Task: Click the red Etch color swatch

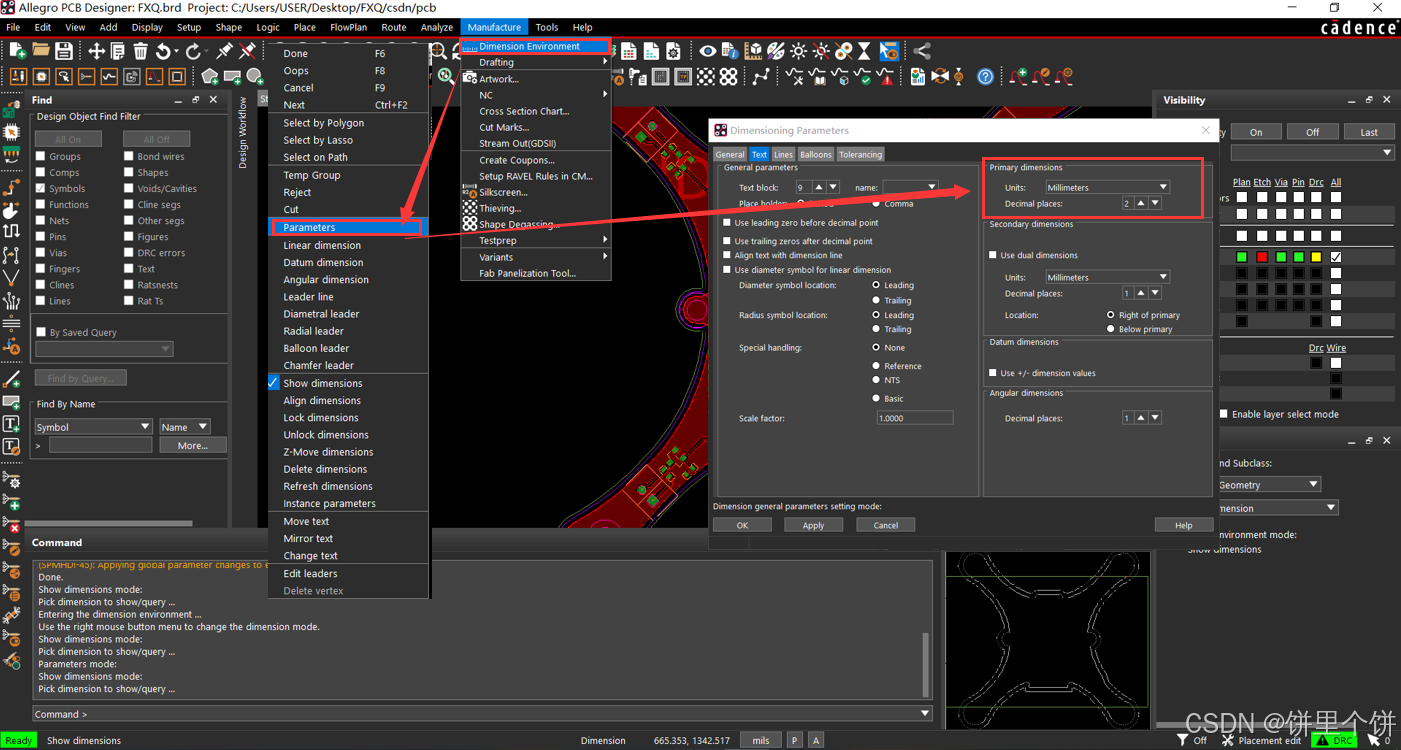Action: click(x=1262, y=257)
